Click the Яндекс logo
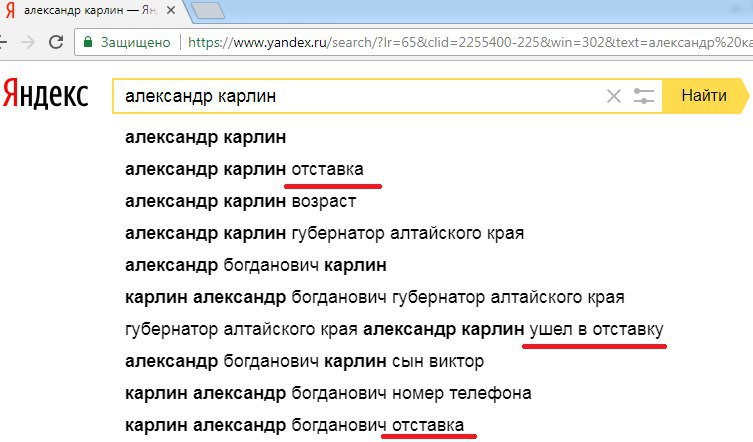 [x=46, y=94]
